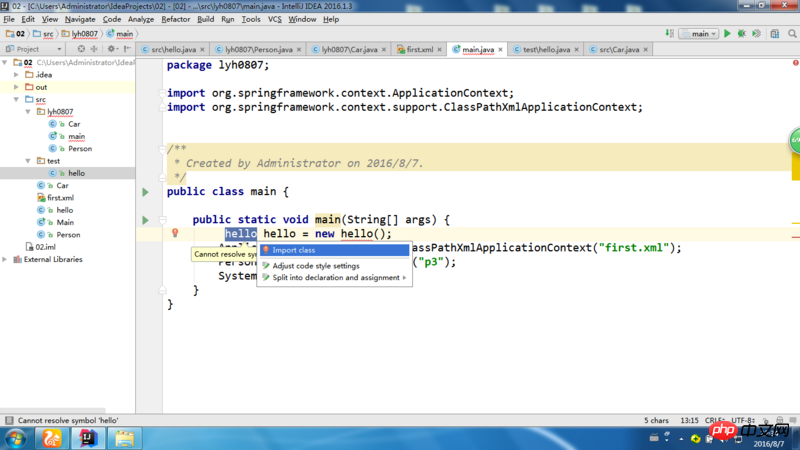Click the Search Everywhere magnifier icon
This screenshot has width=800, height=450.
point(790,34)
